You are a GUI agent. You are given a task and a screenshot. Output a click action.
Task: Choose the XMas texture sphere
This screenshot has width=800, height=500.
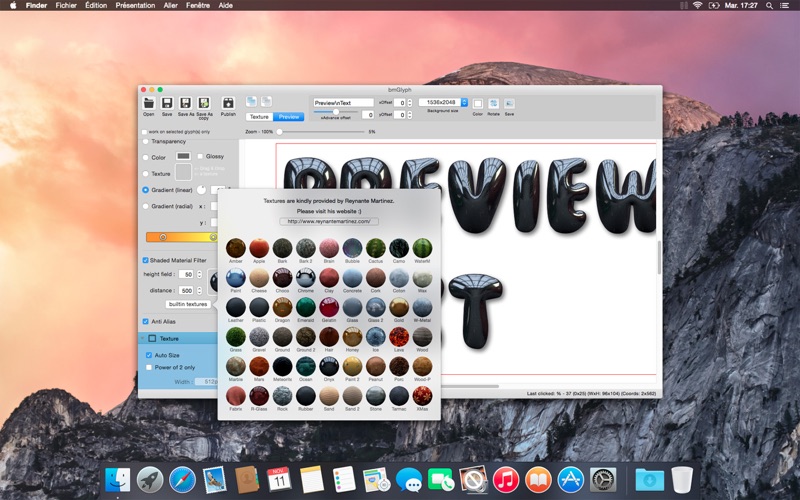(x=422, y=396)
